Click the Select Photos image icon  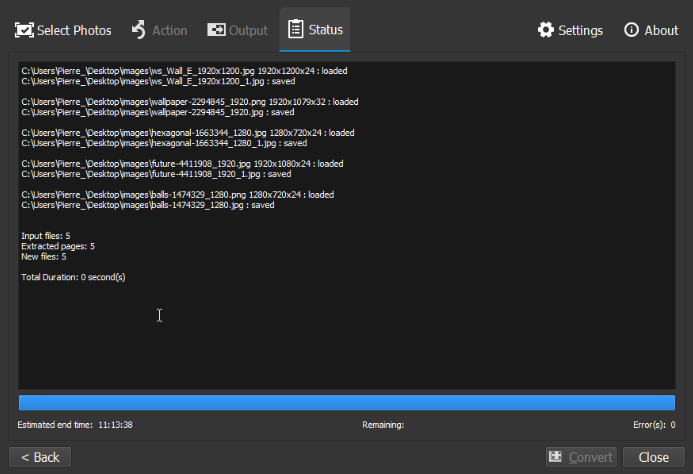pyautogui.click(x=23, y=30)
